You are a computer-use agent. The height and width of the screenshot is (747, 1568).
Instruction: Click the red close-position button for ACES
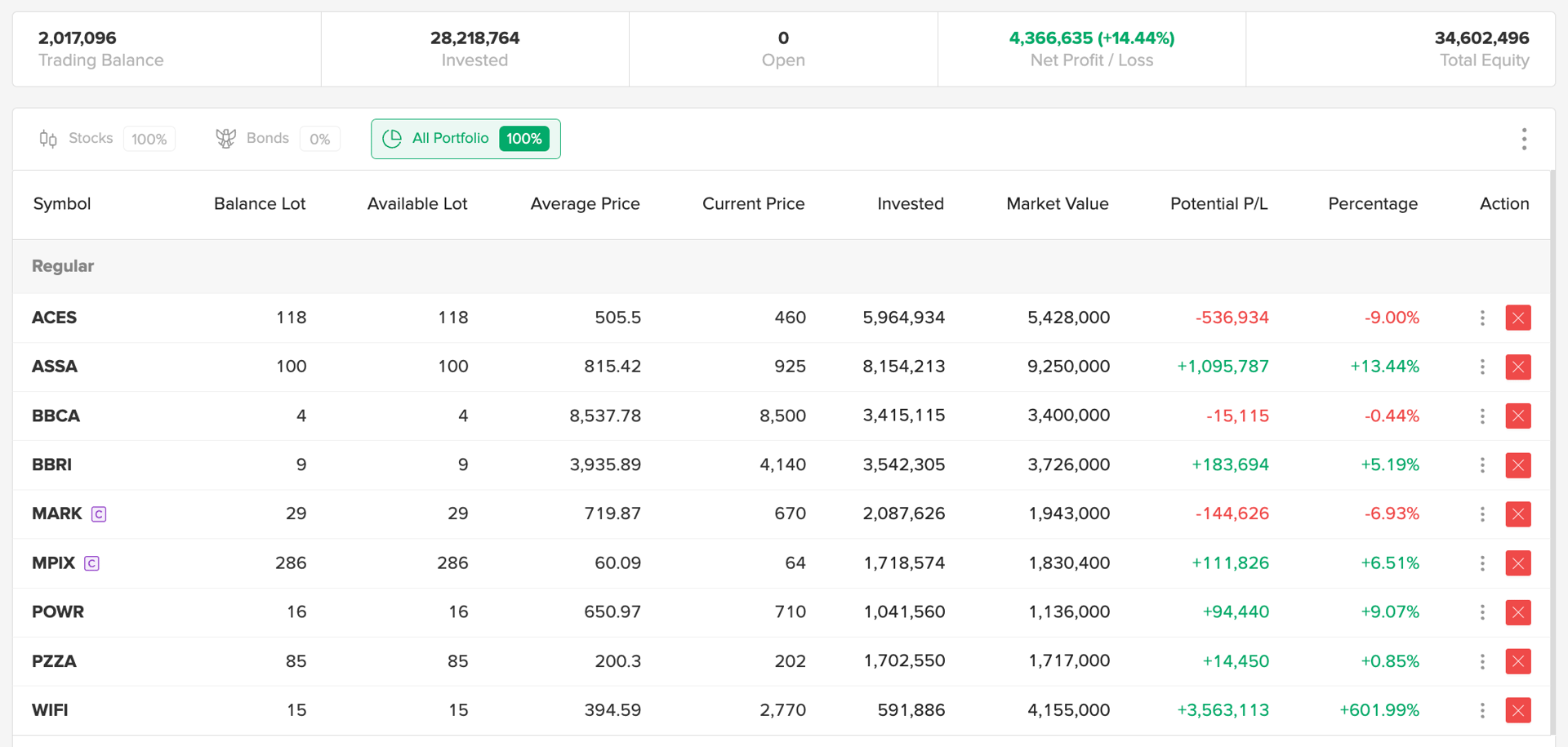pos(1518,318)
